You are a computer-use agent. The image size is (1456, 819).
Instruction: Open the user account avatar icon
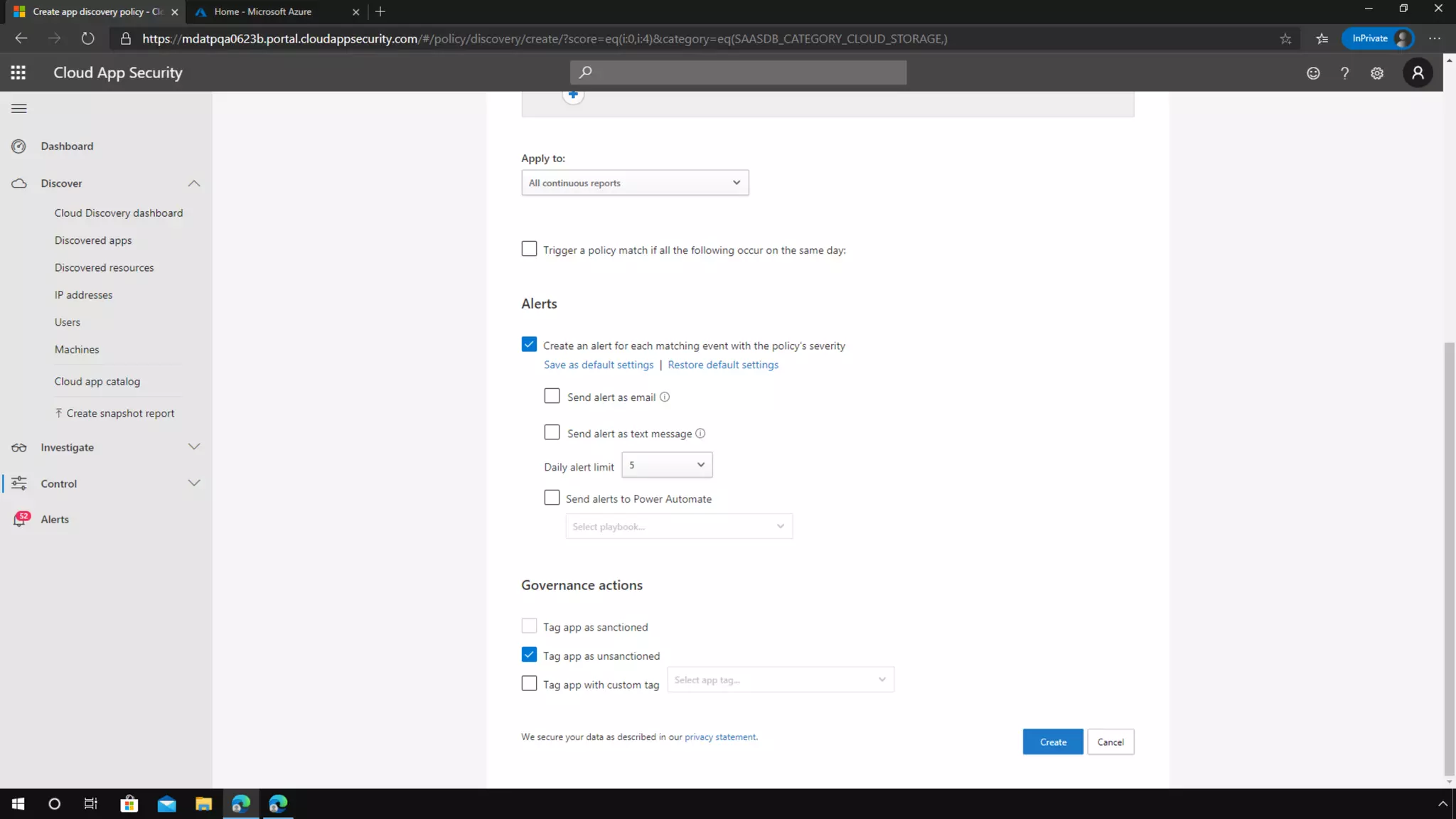(x=1418, y=73)
